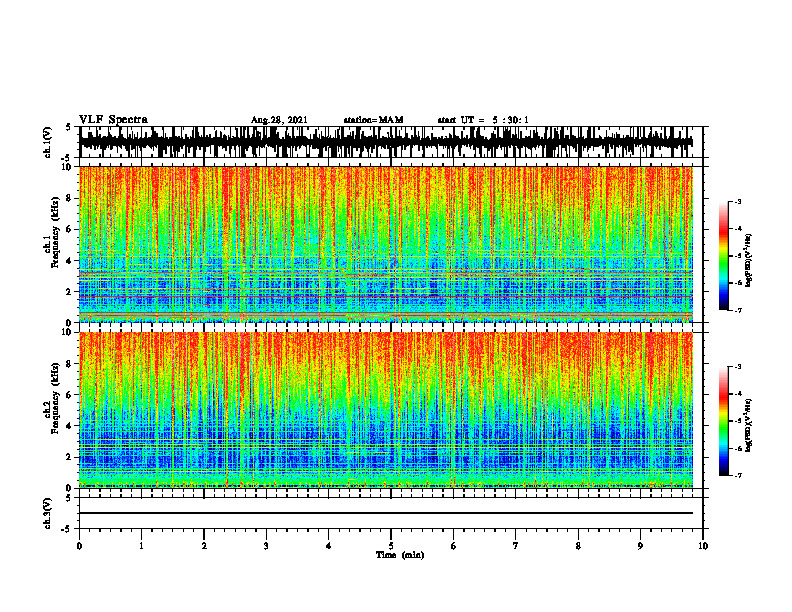Image resolution: width=792 pixels, height=612 pixels.
Task: Click the "Time (min)" x-axis label
Action: point(400,555)
